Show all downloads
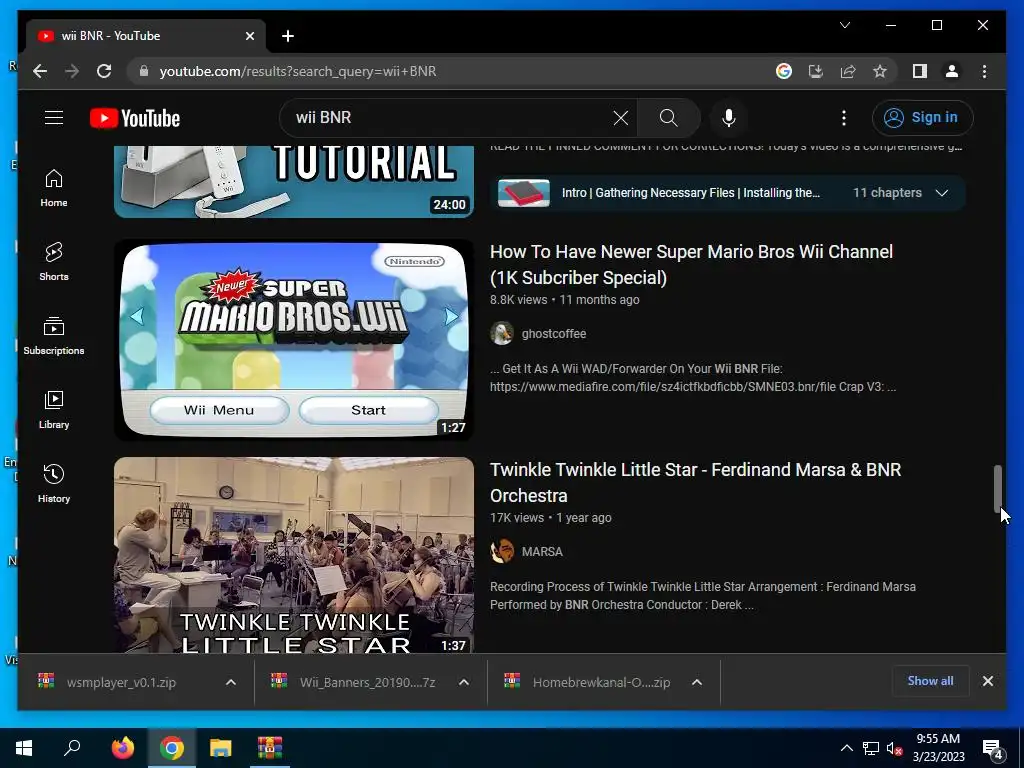This screenshot has height=768, width=1024. tap(930, 680)
